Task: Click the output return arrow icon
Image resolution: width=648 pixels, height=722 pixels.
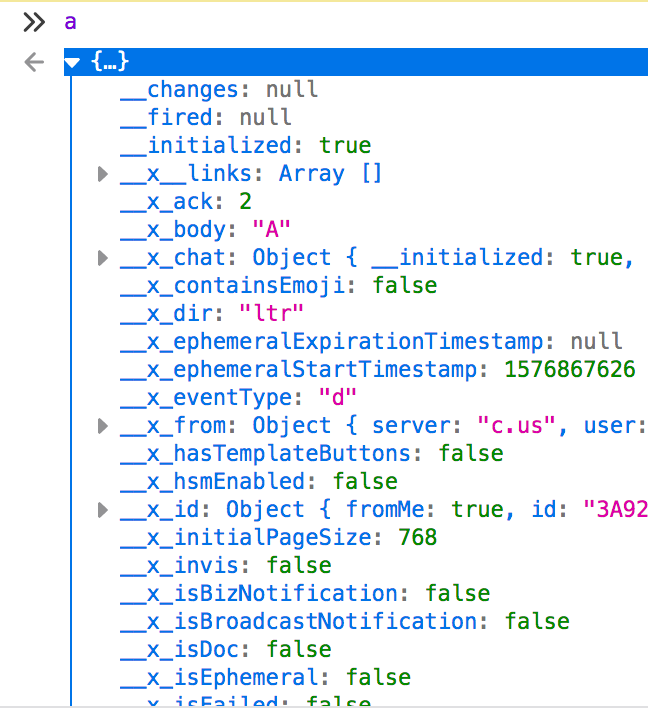Action: [x=35, y=62]
